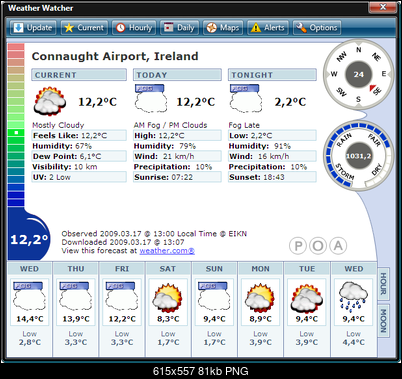This screenshot has width=402, height=379.
Task: Click the TUE day column header
Action: coord(307,269)
